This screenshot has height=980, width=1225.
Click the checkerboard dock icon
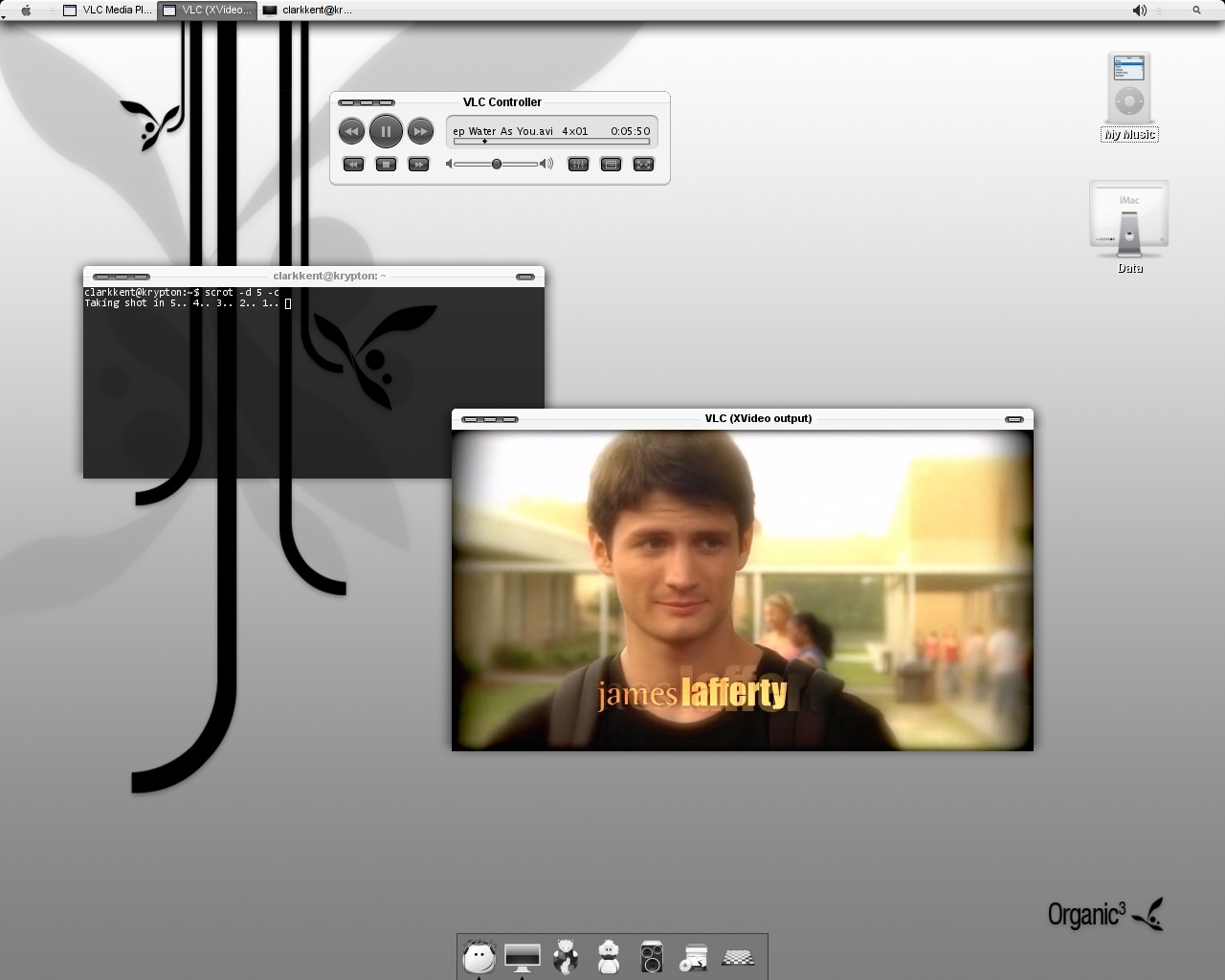coord(738,956)
